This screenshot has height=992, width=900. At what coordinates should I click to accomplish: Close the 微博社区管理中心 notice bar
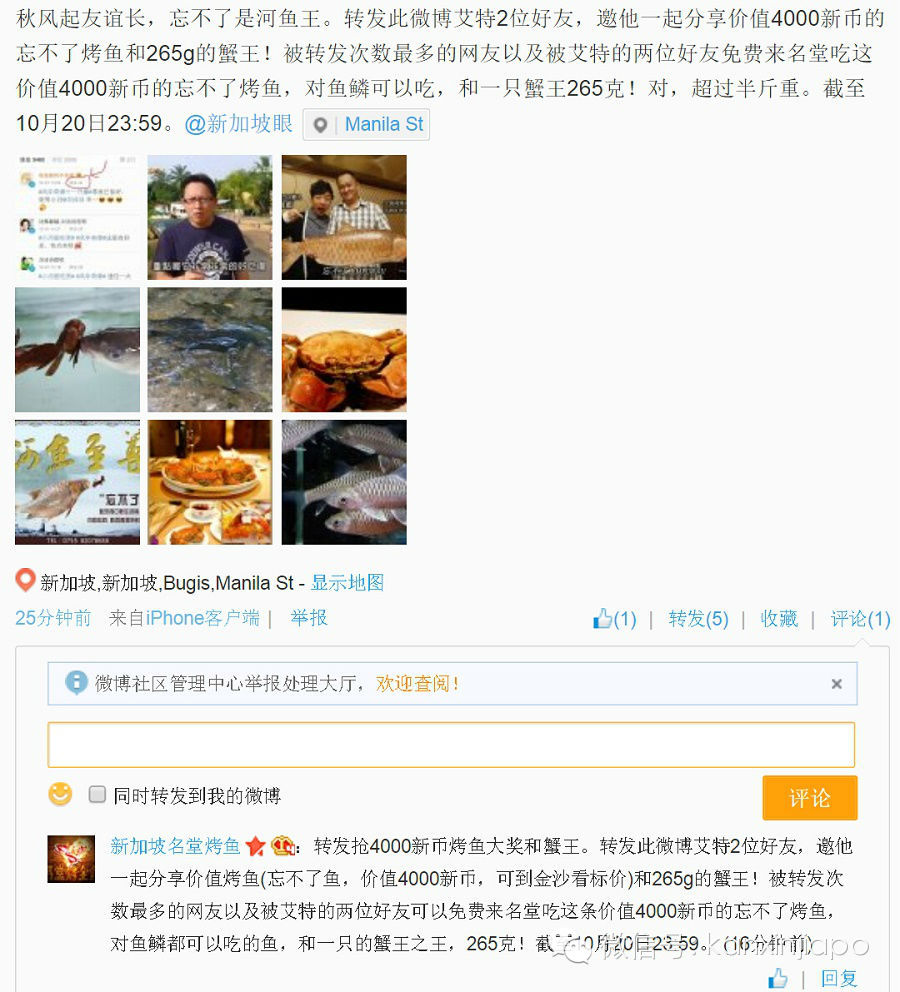pos(837,684)
